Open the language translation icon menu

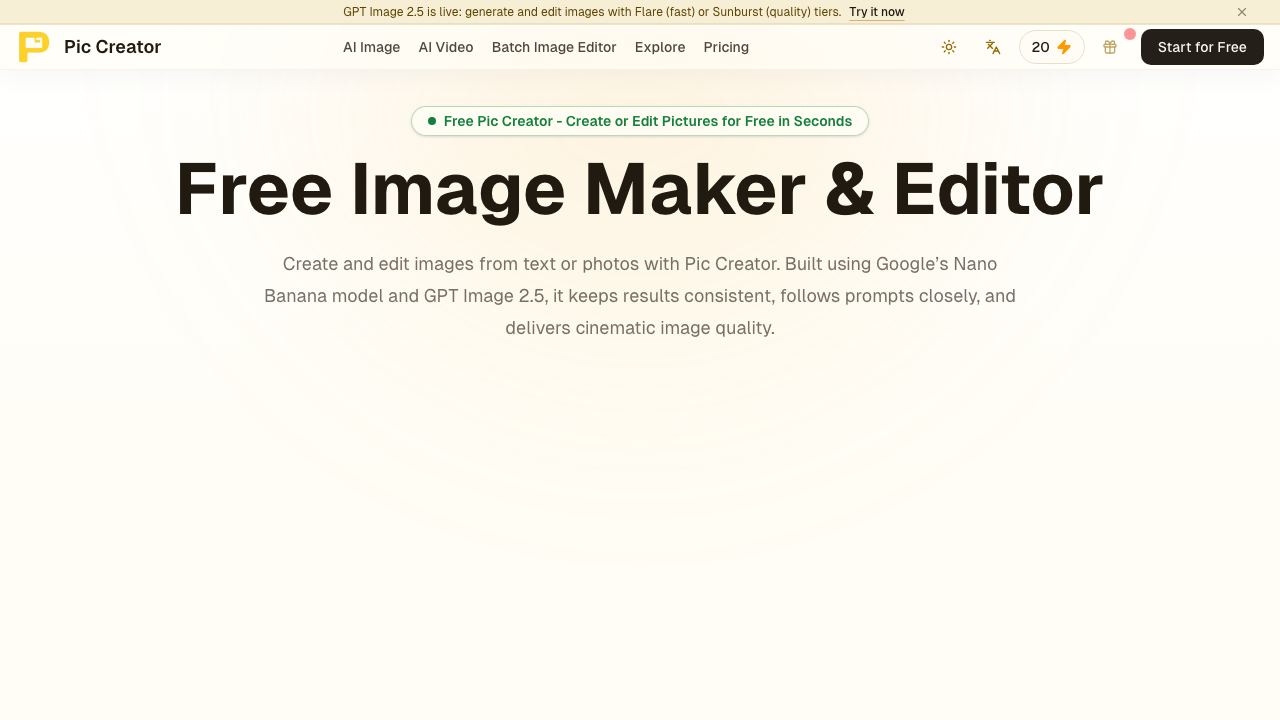pyautogui.click(x=993, y=47)
